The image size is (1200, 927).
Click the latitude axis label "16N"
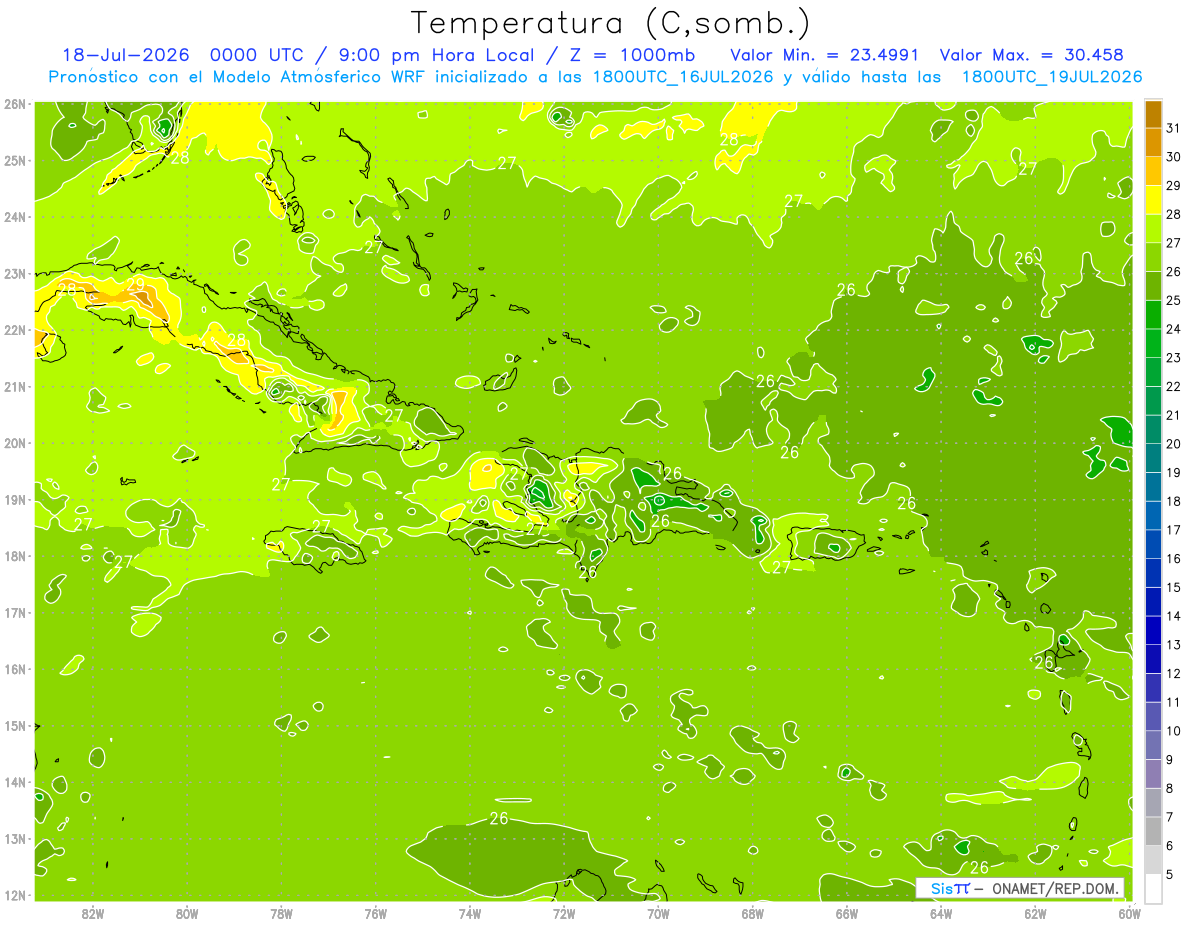point(14,669)
